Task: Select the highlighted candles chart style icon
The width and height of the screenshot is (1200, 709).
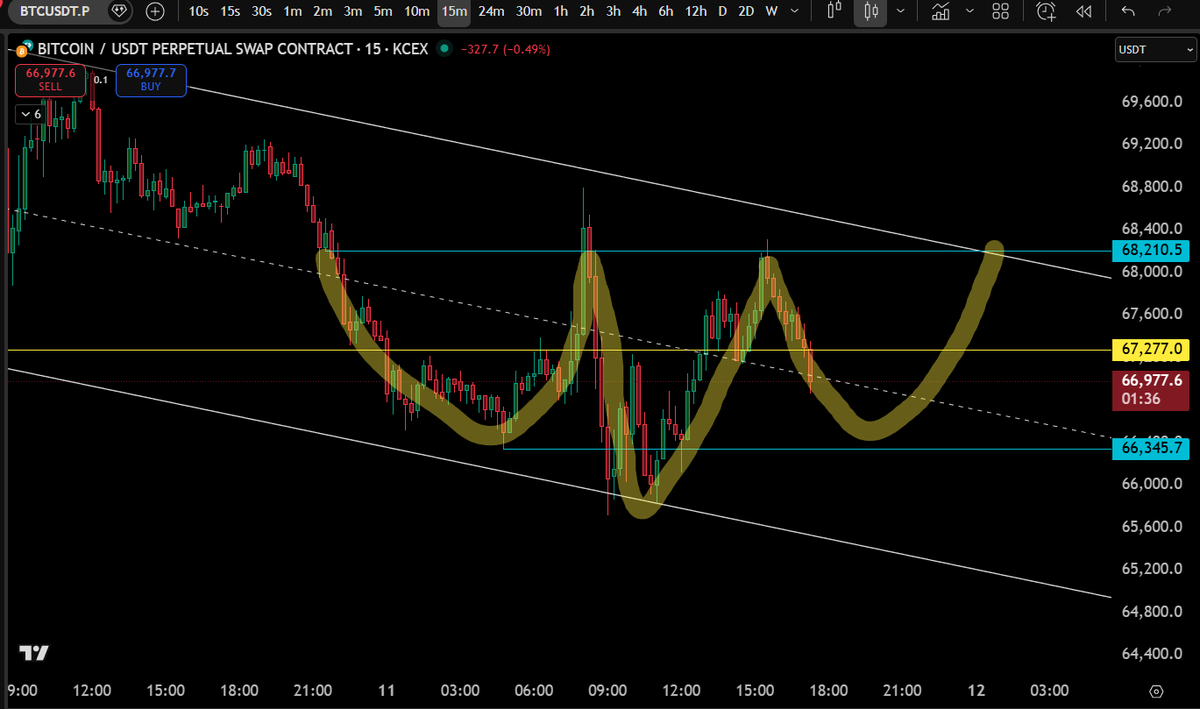Action: [x=870, y=11]
